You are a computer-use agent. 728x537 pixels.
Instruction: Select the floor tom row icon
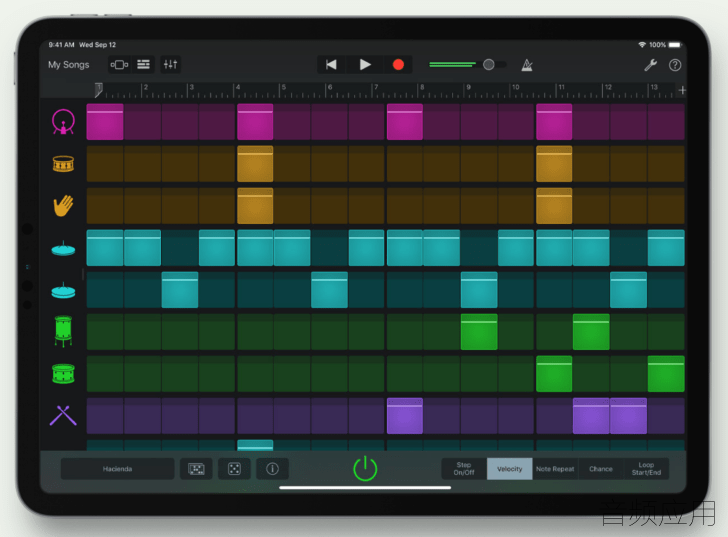point(63,331)
